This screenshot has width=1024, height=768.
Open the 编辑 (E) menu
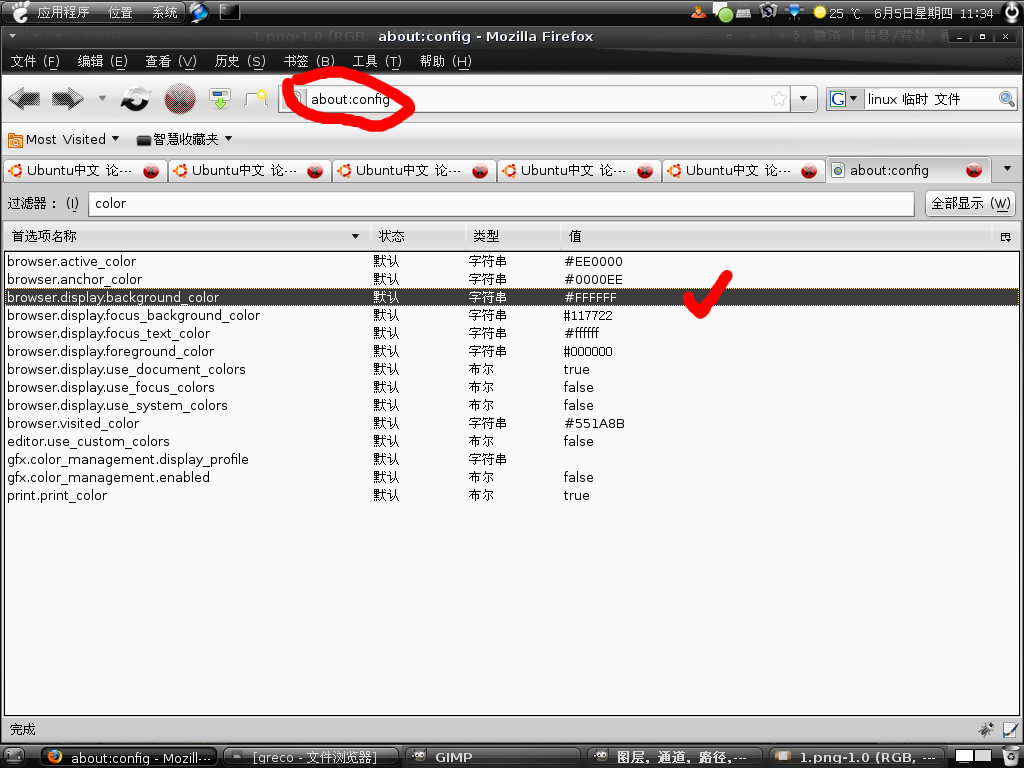click(102, 61)
